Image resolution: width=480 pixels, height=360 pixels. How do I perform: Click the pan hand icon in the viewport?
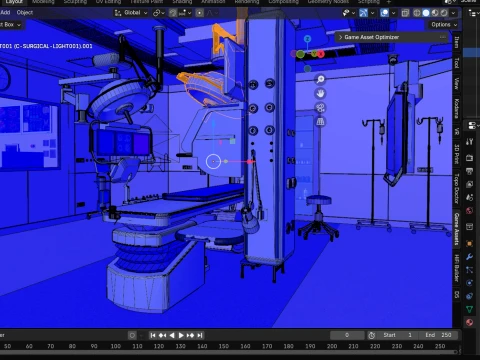pos(320,94)
